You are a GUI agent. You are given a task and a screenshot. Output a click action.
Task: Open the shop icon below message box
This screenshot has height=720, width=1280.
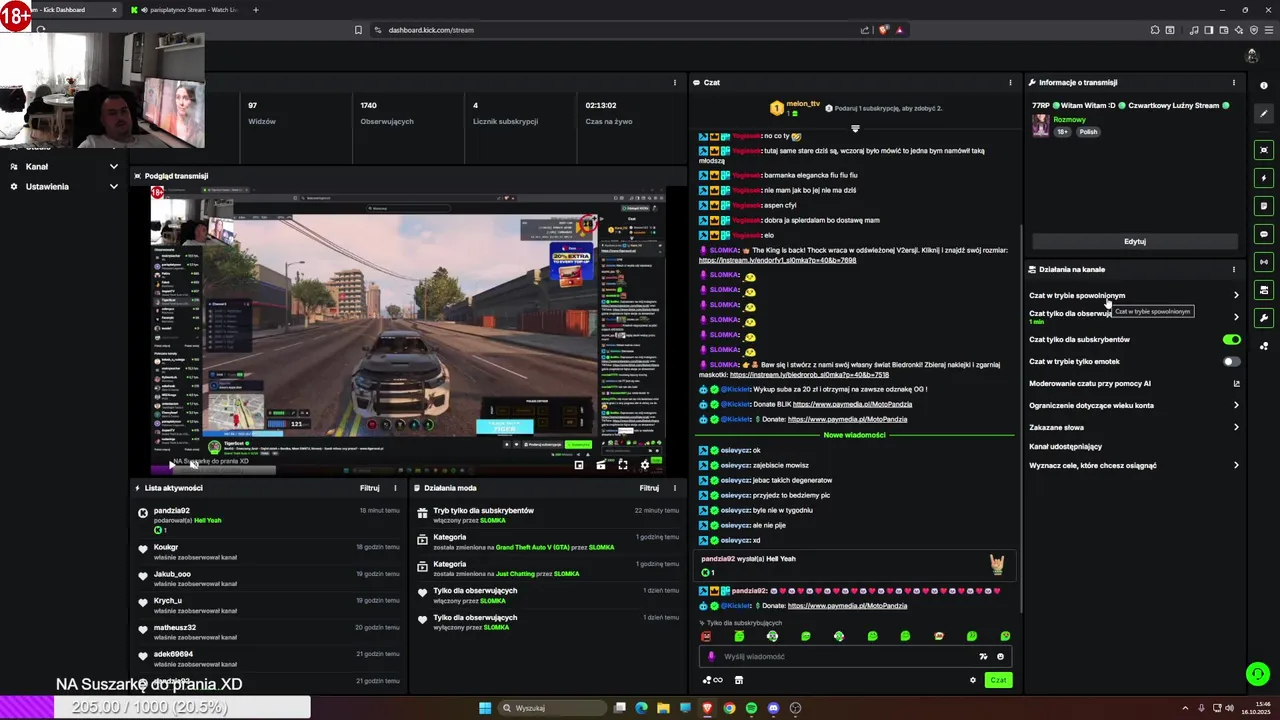pyautogui.click(x=739, y=680)
